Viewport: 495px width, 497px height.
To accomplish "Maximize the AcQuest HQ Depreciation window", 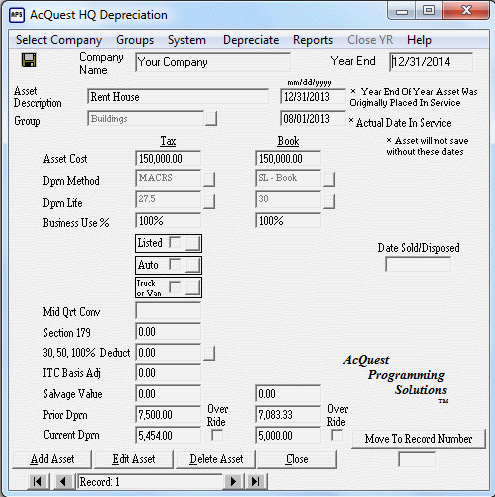I will point(429,11).
